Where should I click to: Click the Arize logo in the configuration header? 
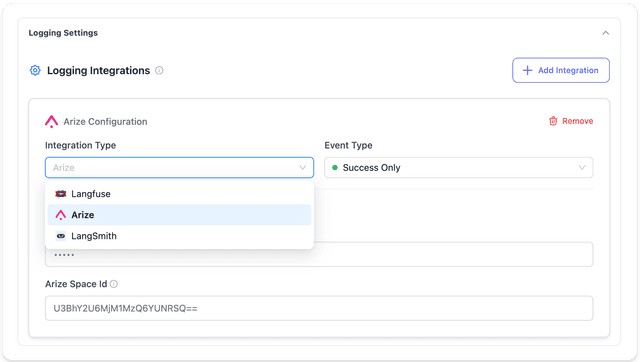click(x=51, y=122)
